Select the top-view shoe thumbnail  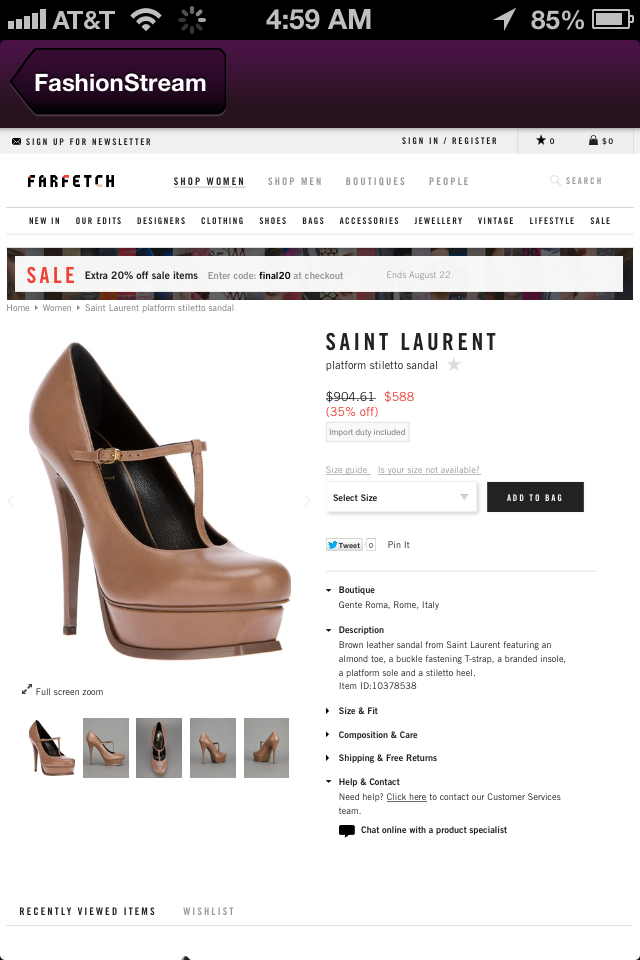coord(159,748)
